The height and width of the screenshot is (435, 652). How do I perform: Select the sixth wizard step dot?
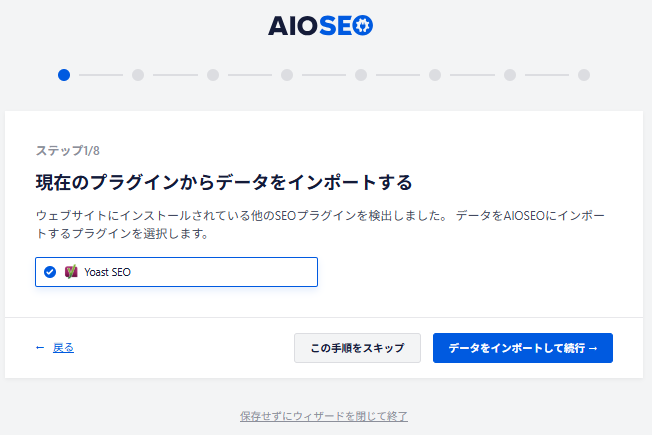pyautogui.click(x=435, y=74)
